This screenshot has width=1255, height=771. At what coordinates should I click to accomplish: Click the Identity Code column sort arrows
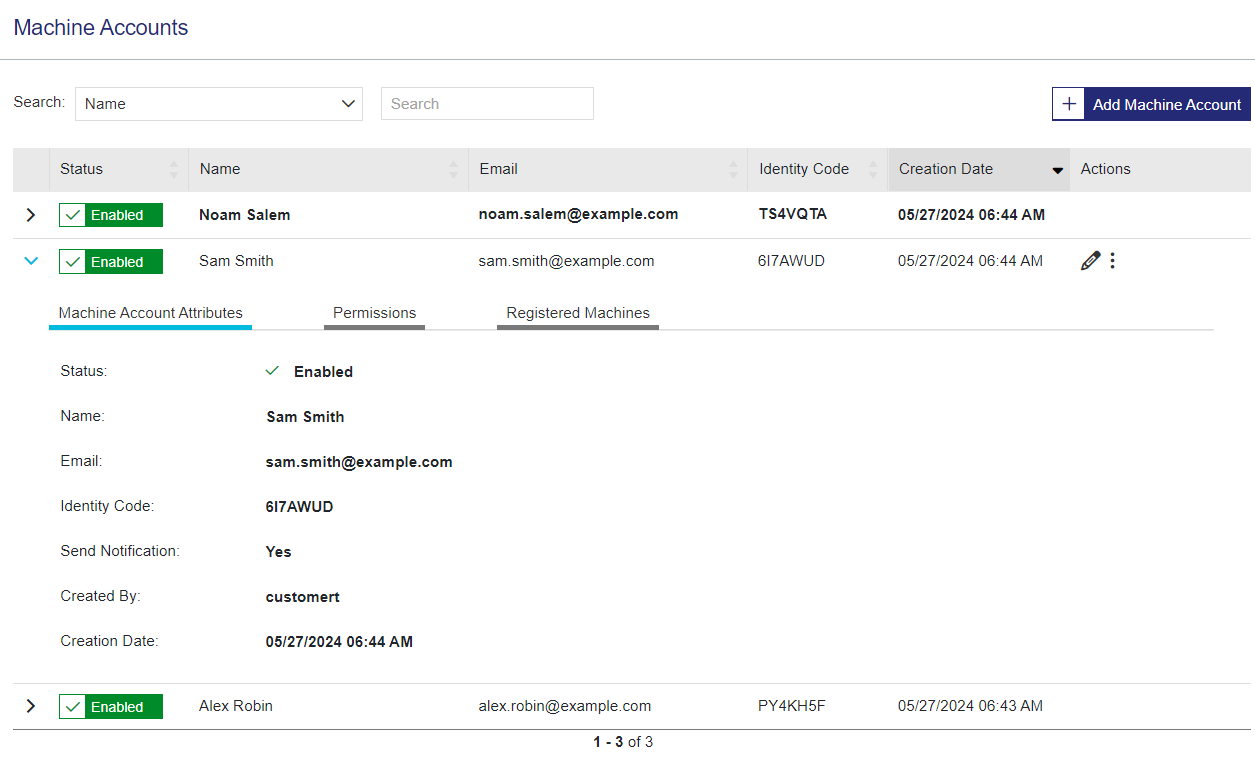click(x=873, y=169)
